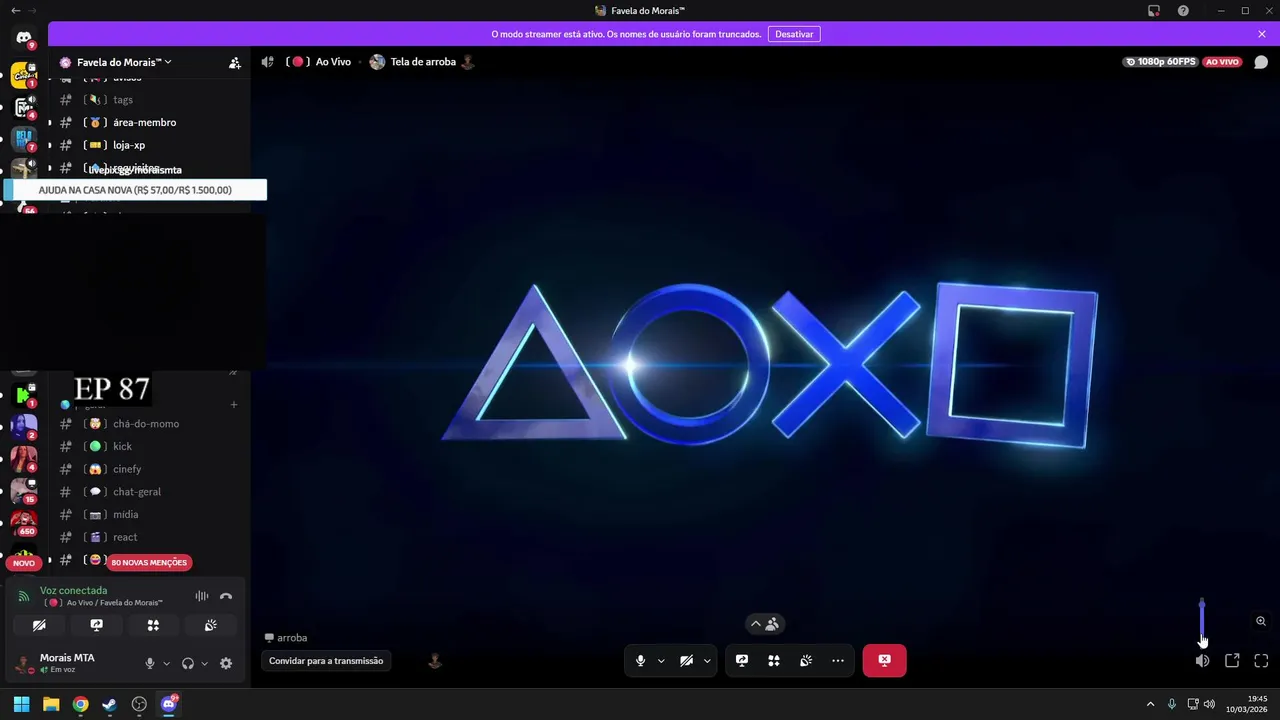Open Google Chrome from the taskbar
Screen dimensions: 1280x720
80,704
